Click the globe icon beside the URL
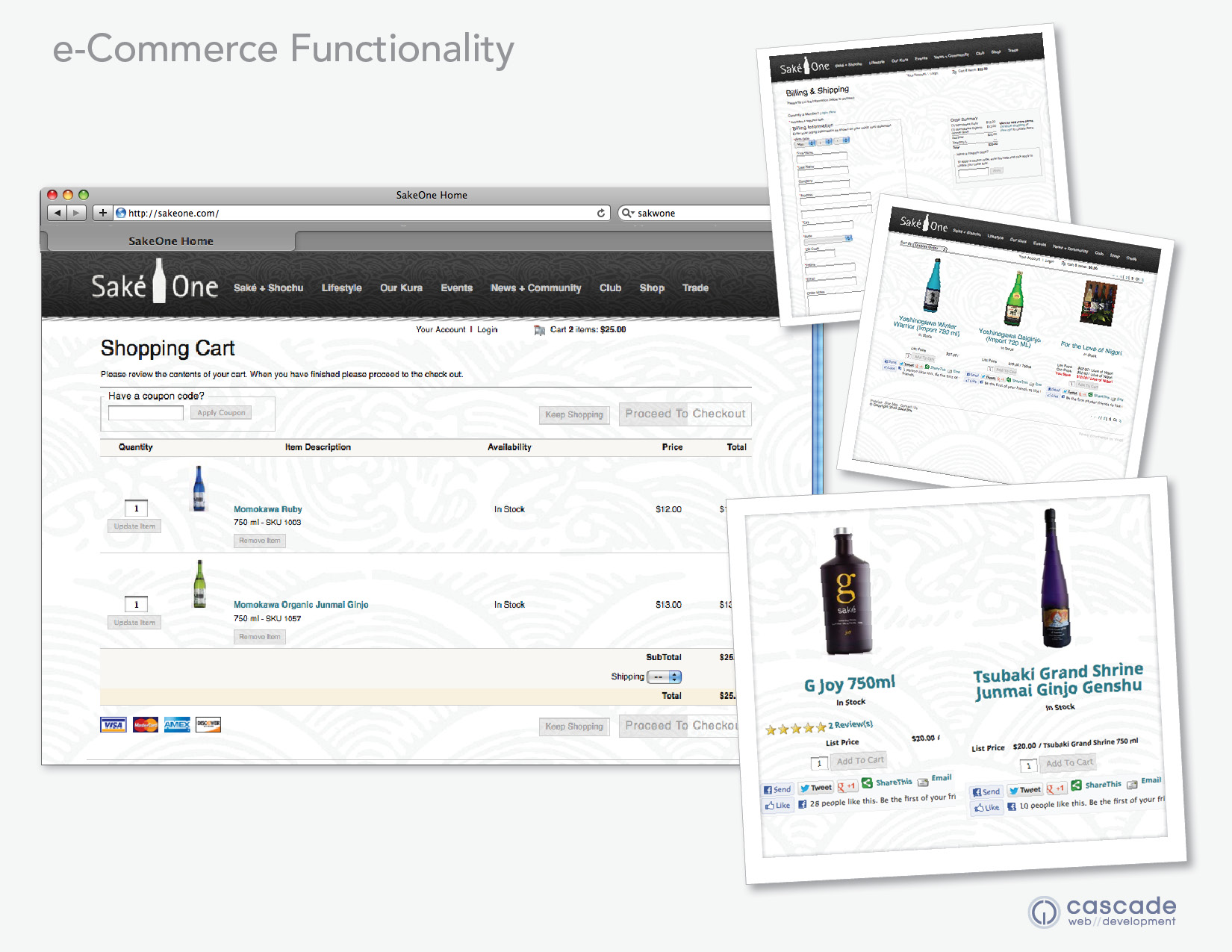 tap(121, 213)
